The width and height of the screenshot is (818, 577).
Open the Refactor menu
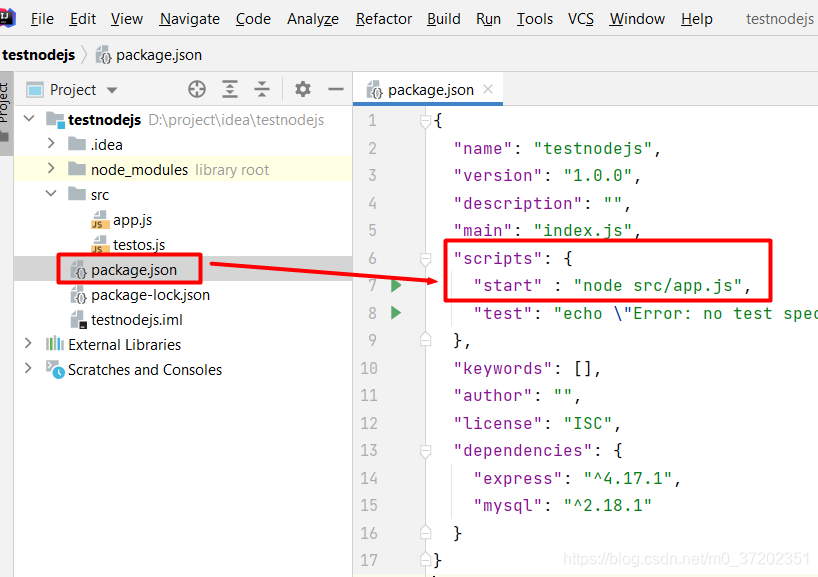coord(383,18)
